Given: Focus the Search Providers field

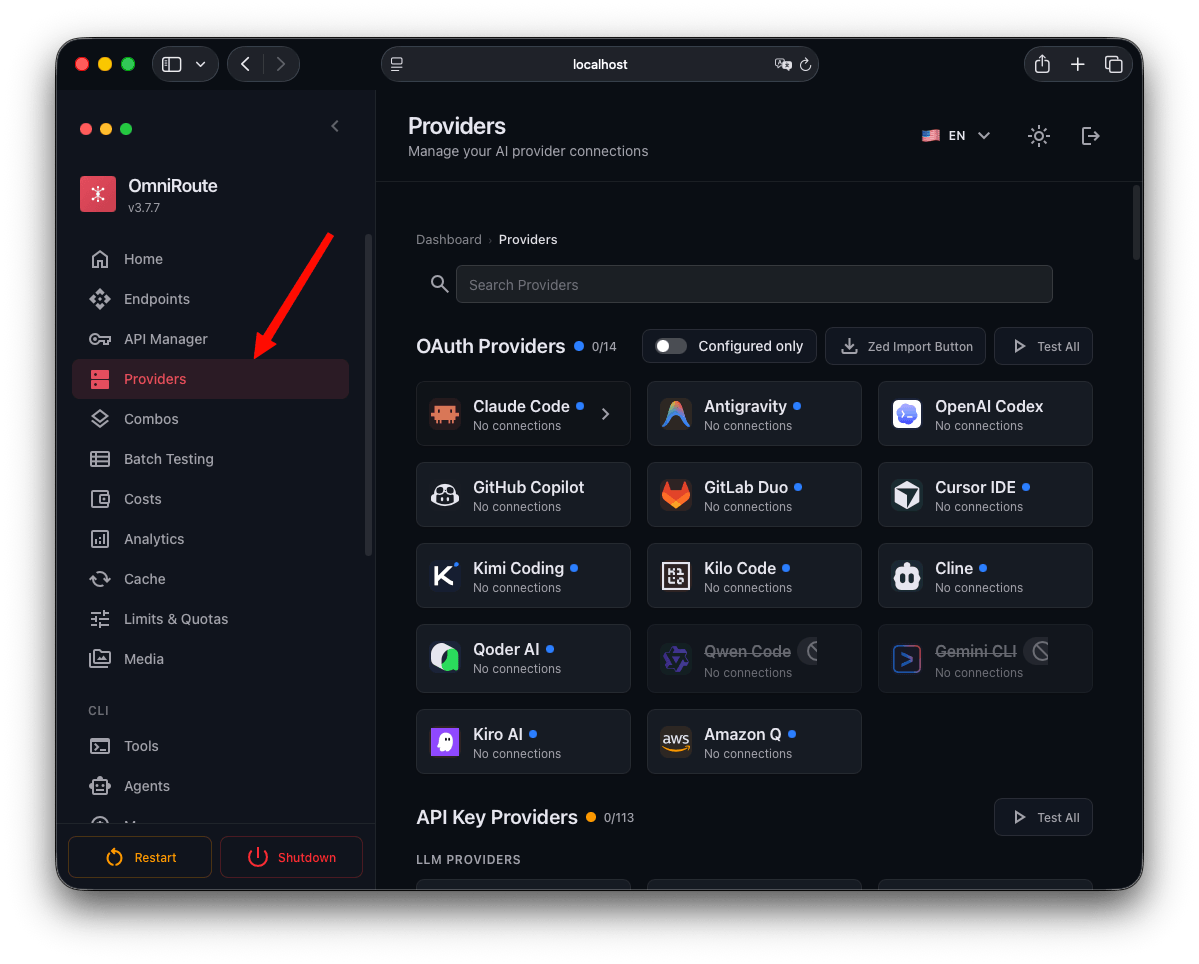Looking at the screenshot, I should pyautogui.click(x=754, y=284).
